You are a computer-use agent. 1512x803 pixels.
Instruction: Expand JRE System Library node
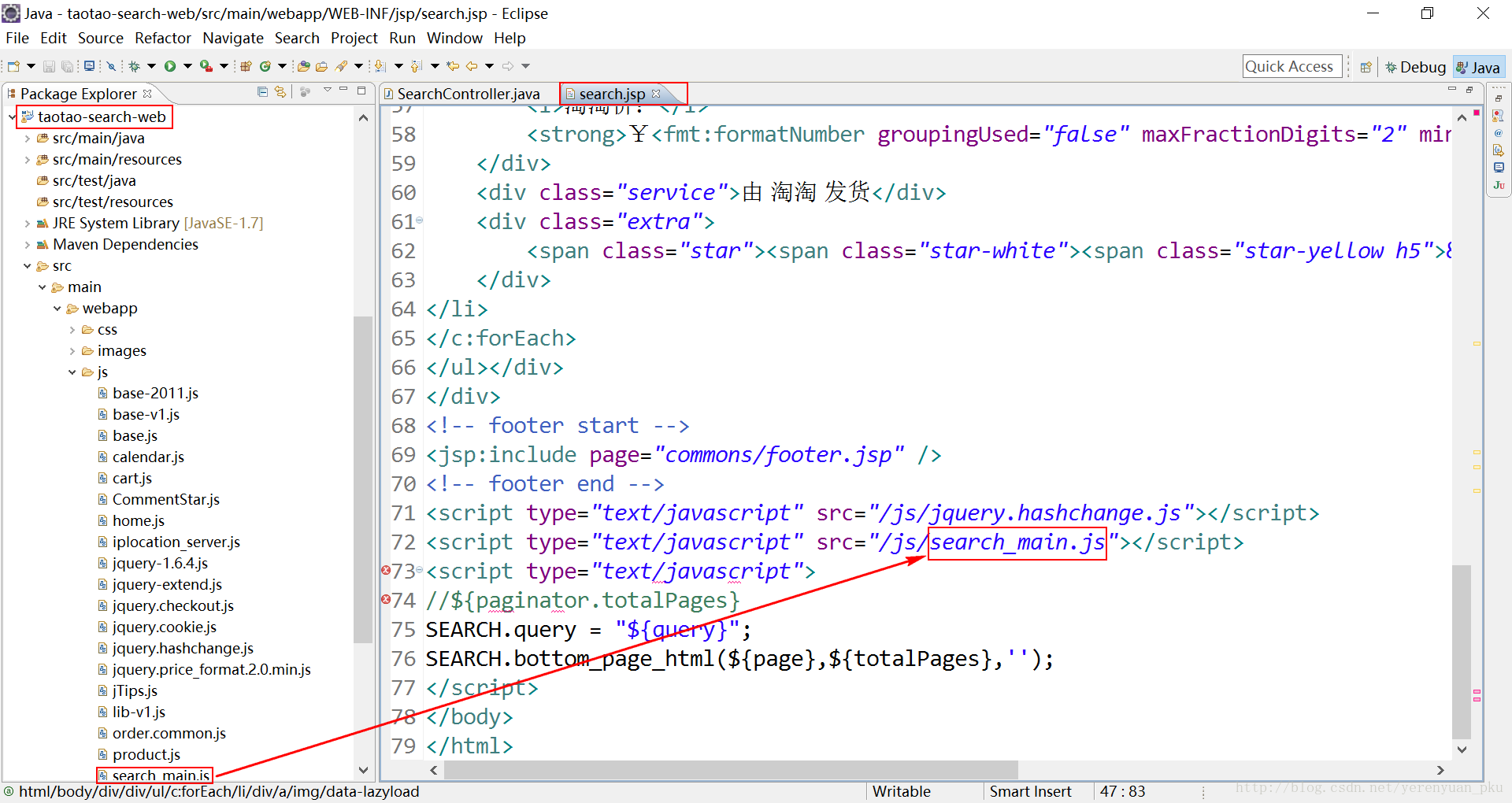[x=27, y=223]
